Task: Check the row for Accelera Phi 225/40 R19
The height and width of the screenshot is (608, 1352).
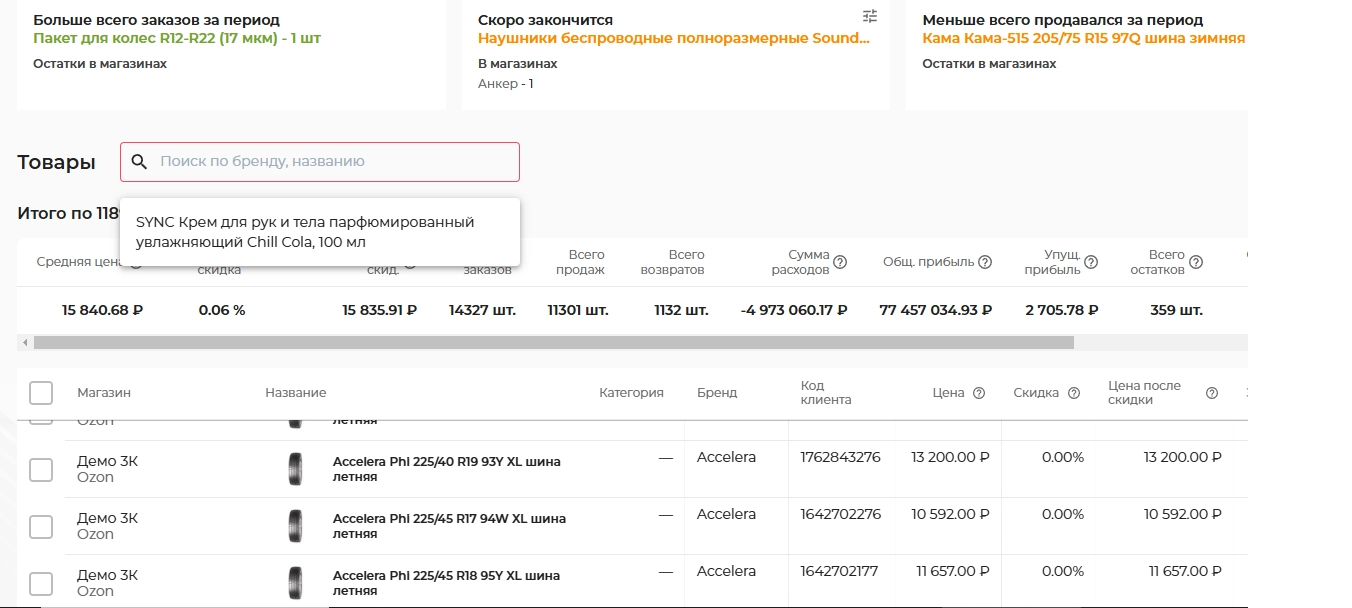Action: click(x=41, y=469)
